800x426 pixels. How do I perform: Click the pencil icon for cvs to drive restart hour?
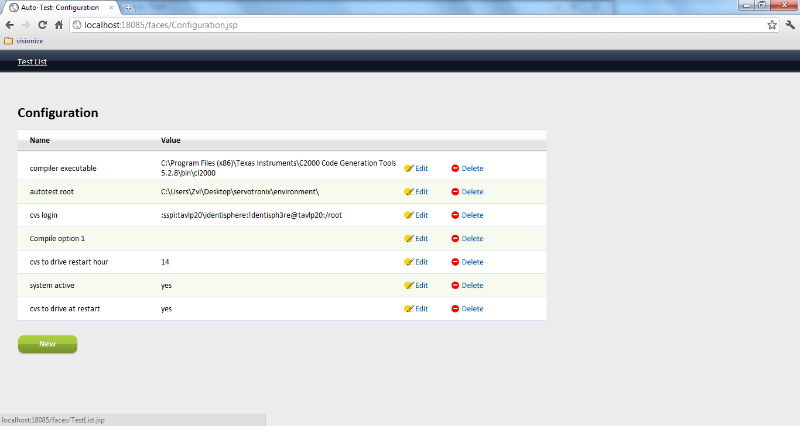tap(409, 262)
